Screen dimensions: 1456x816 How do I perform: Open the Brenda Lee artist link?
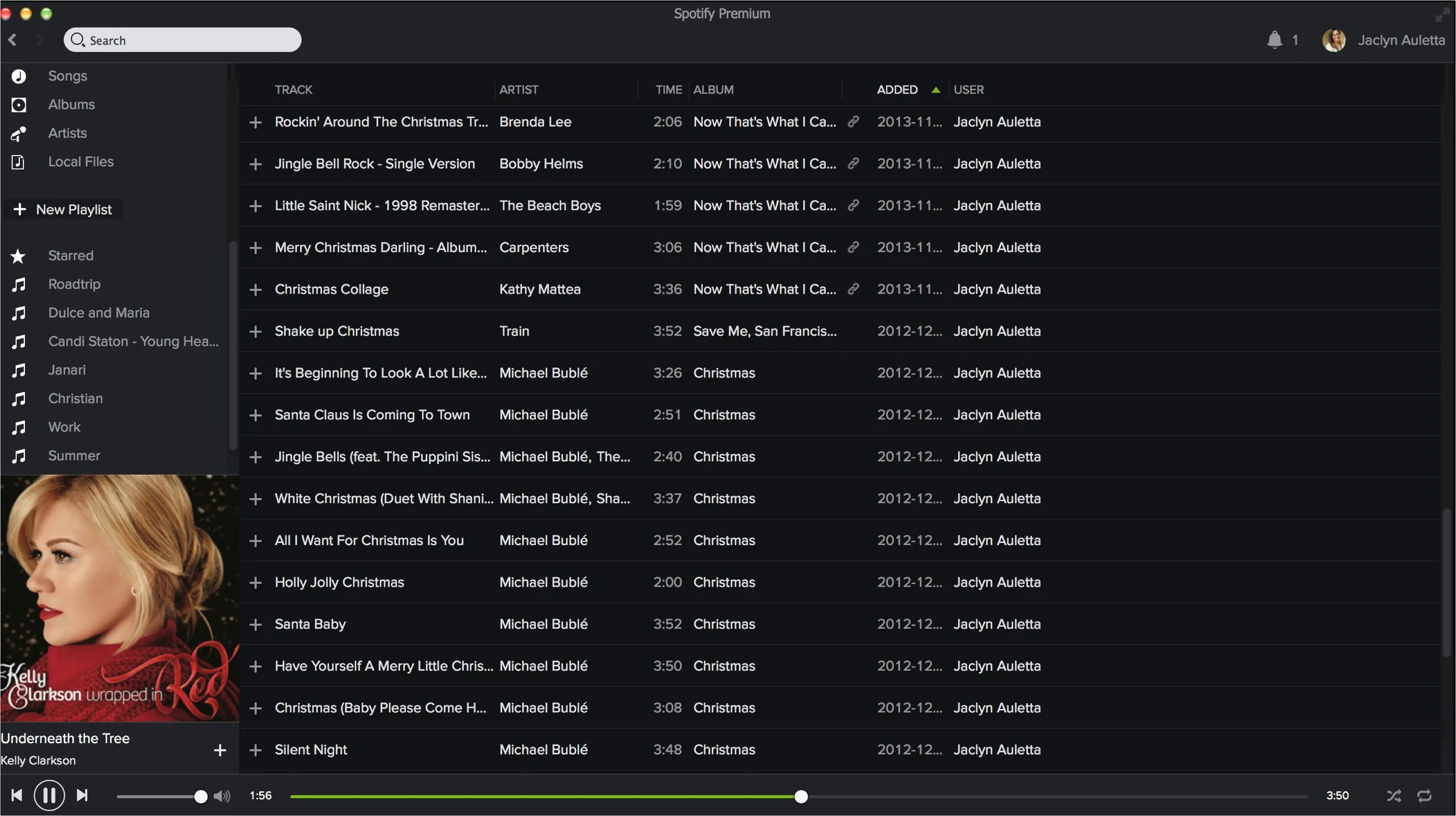pyautogui.click(x=535, y=122)
